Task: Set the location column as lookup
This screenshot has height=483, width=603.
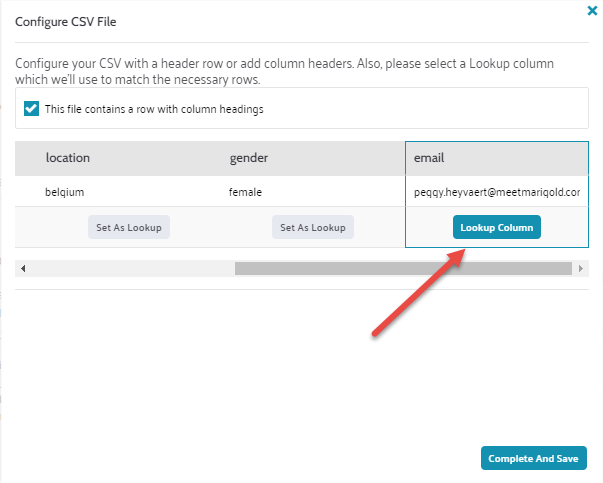Action: tap(129, 227)
